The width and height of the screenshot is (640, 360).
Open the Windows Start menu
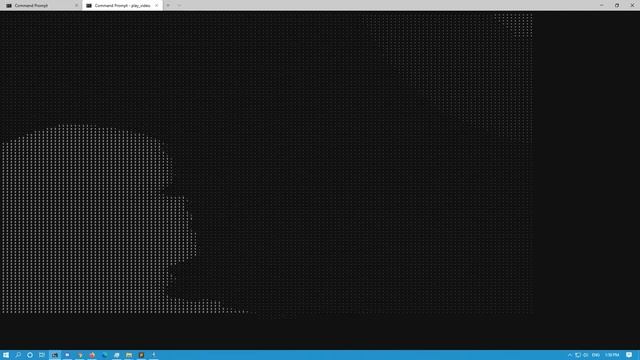pyautogui.click(x=6, y=355)
